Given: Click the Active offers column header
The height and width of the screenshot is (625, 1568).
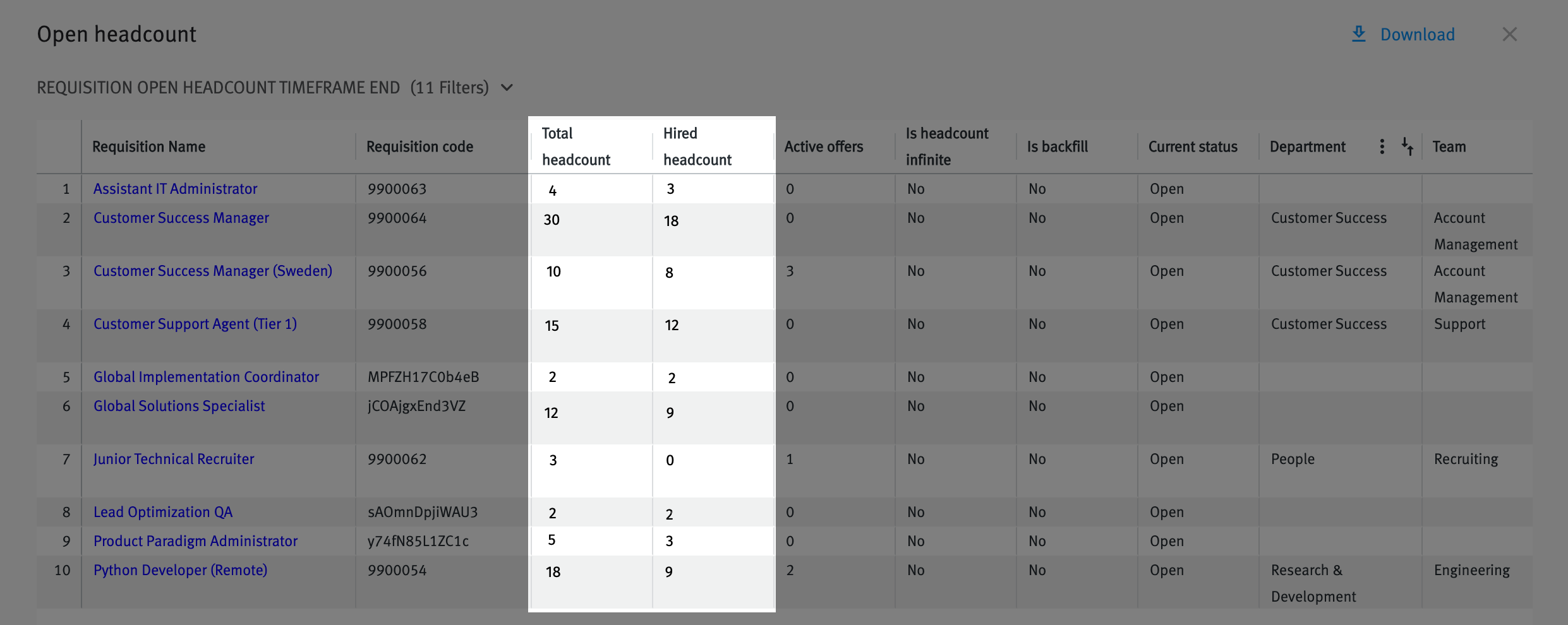Looking at the screenshot, I should coord(823,146).
